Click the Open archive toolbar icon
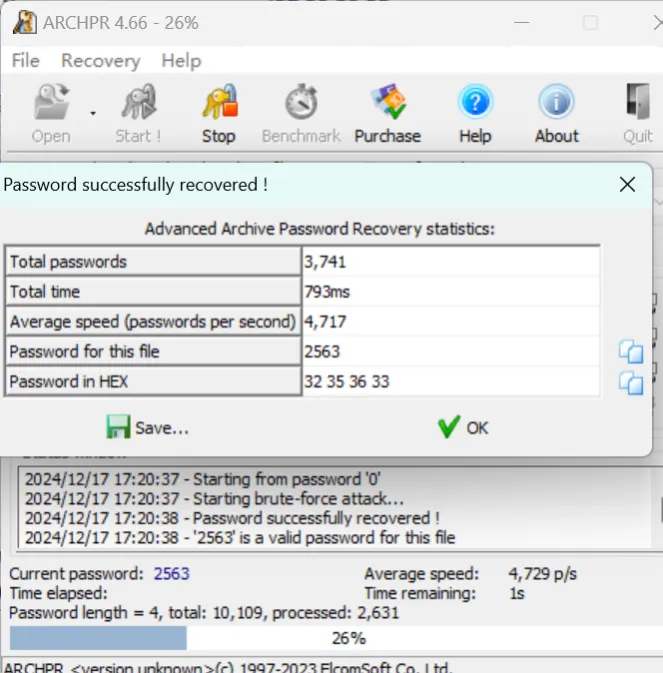The height and width of the screenshot is (673, 663). pyautogui.click(x=51, y=104)
